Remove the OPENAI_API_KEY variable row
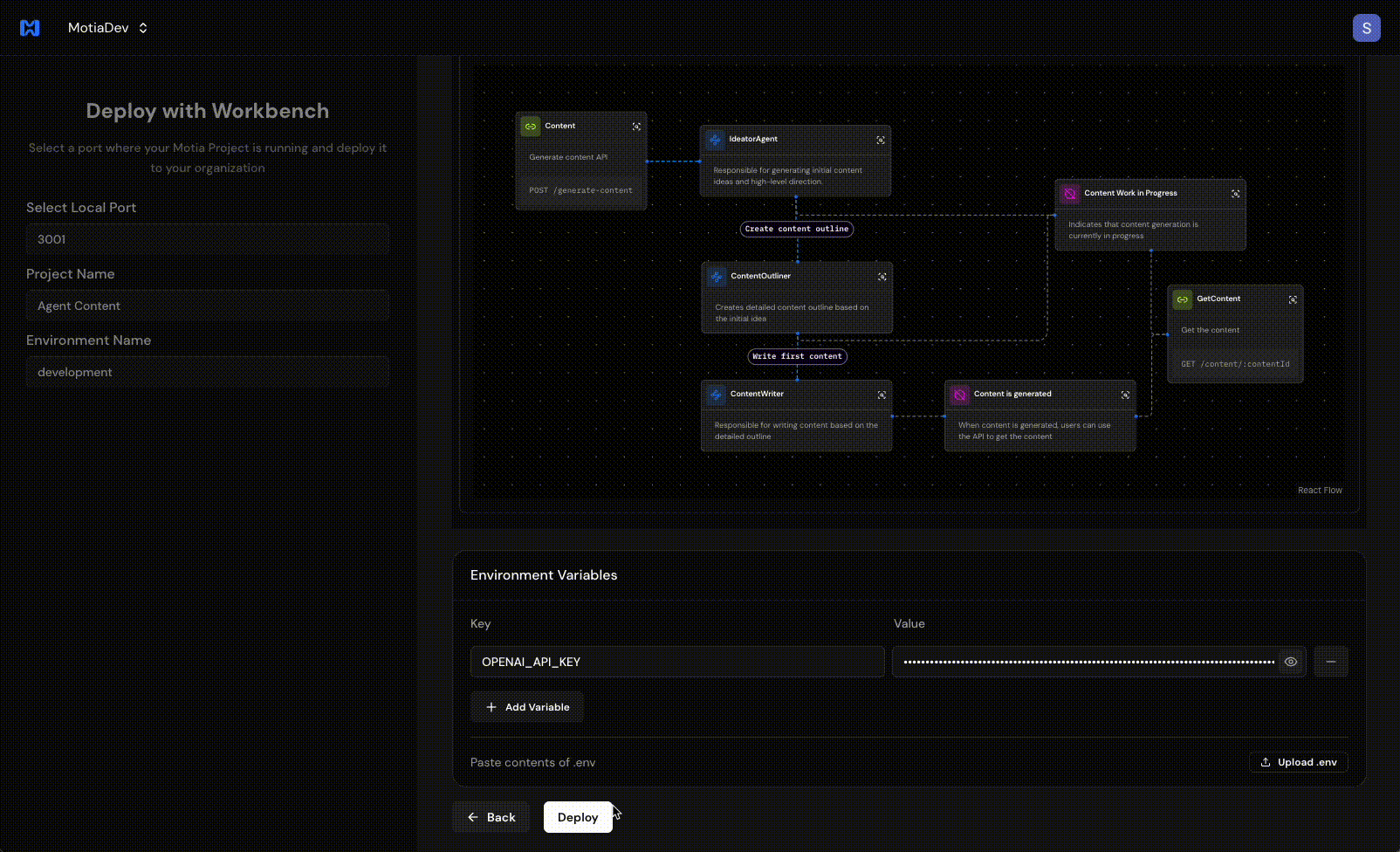The image size is (1400, 852). coord(1331,662)
